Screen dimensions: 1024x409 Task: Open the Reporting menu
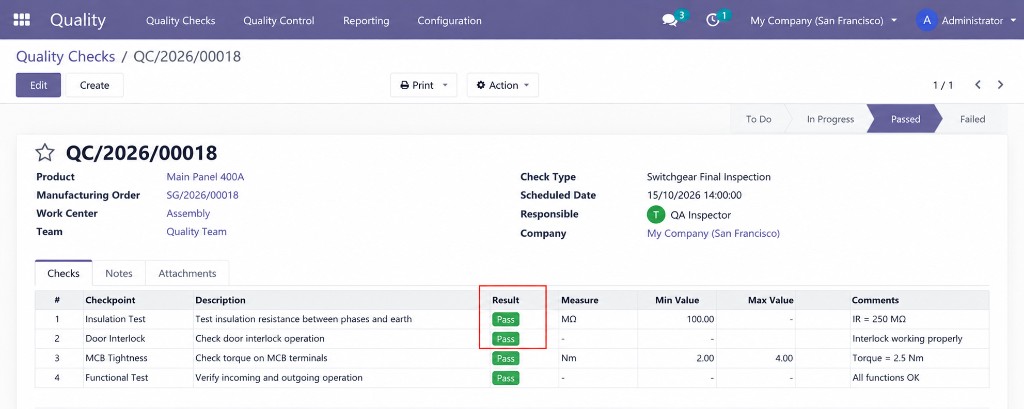click(x=366, y=20)
